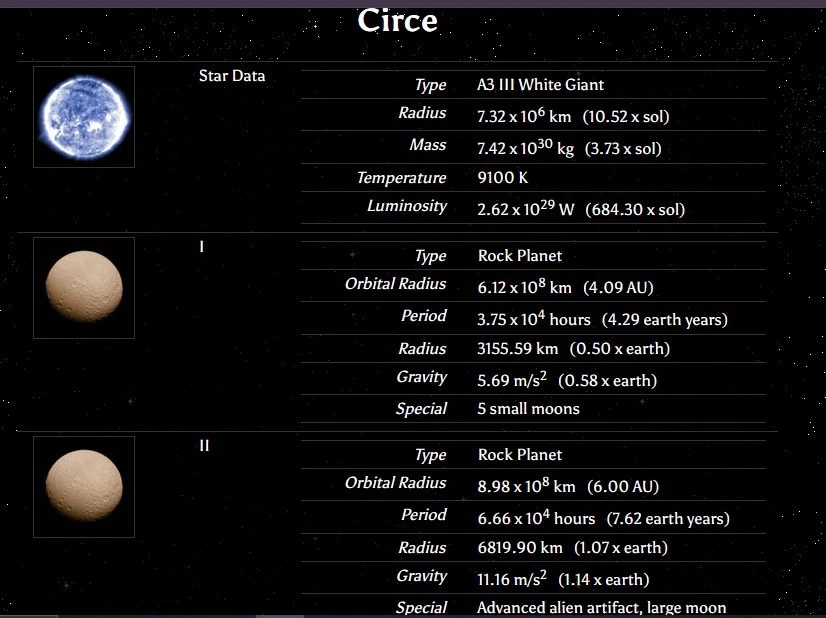Click the Advanced alien artifact, large moon entry
Viewport: 826px width, 618px height.
coord(599,607)
